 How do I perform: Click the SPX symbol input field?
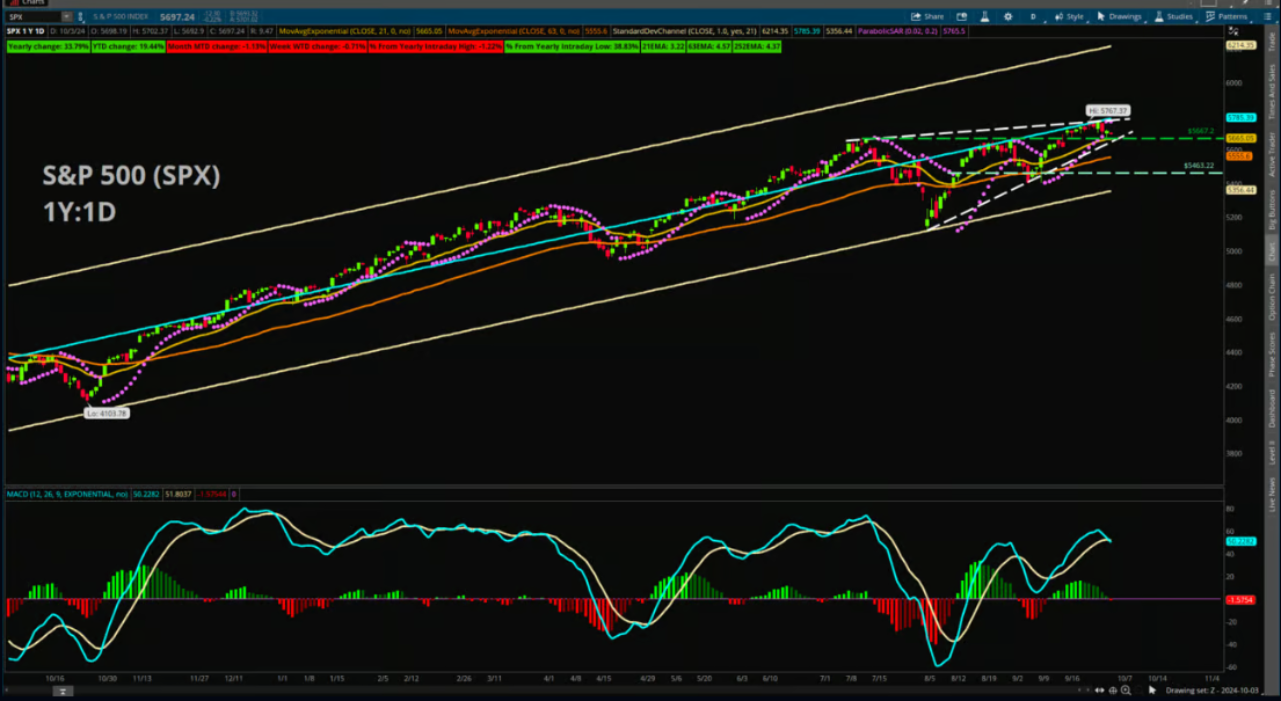[32, 17]
